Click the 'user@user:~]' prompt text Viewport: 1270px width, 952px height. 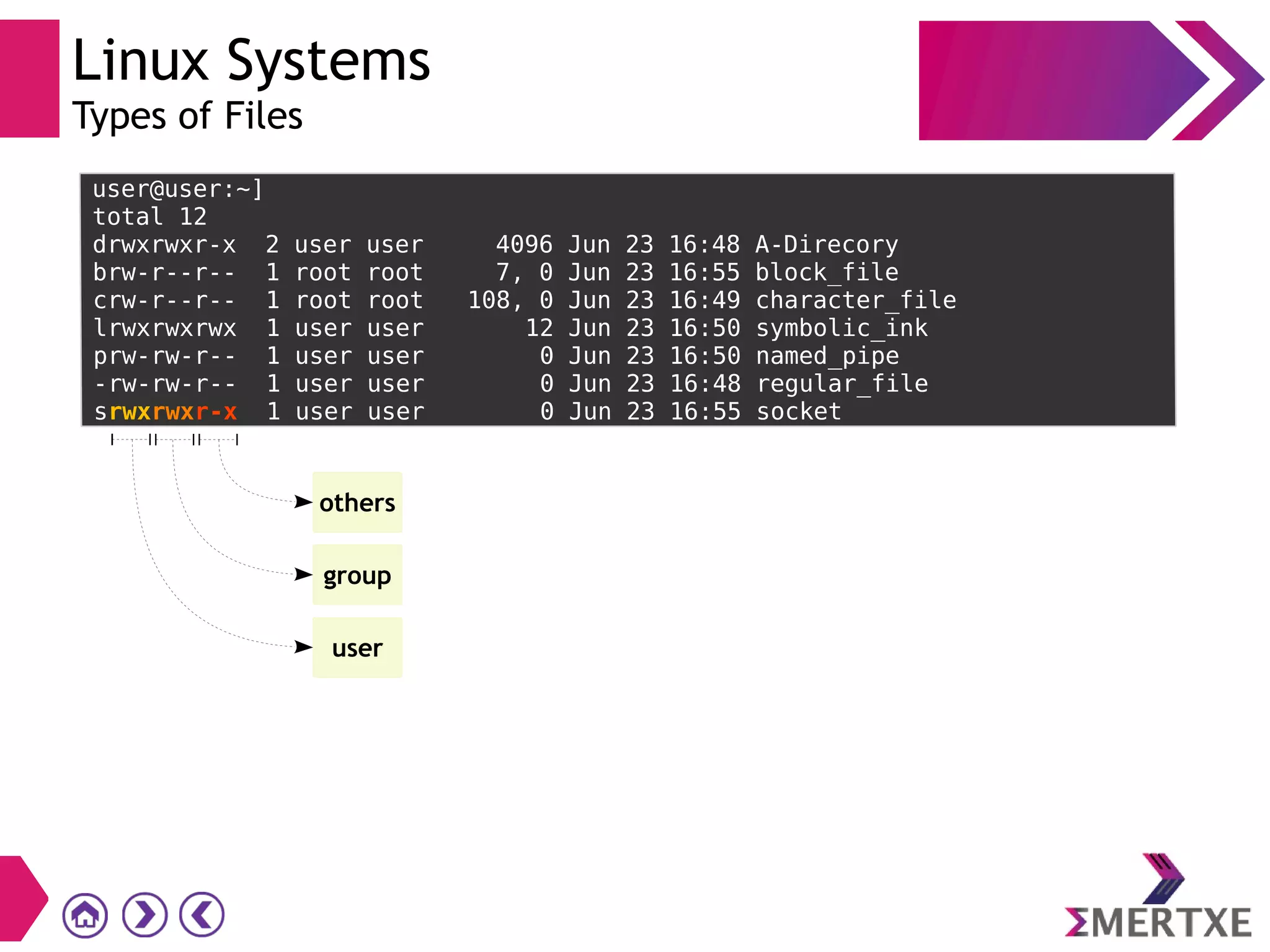178,189
